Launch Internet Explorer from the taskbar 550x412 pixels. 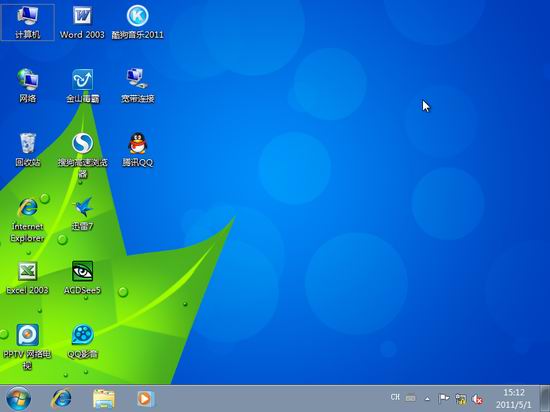(61, 399)
